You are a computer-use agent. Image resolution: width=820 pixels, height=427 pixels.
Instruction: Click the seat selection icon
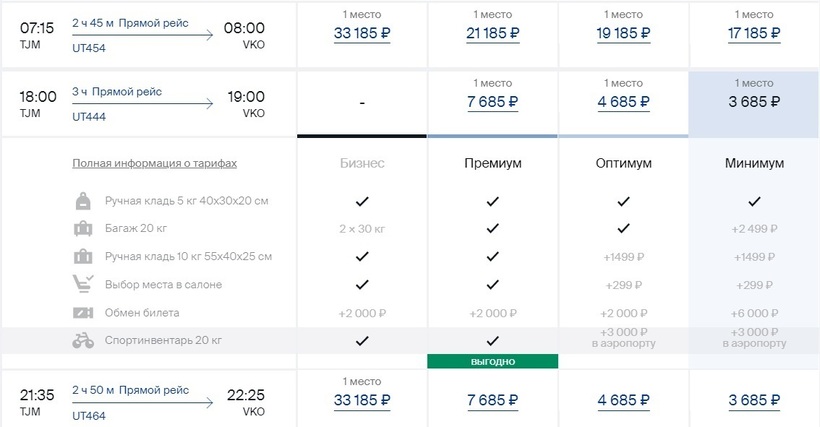(83, 284)
